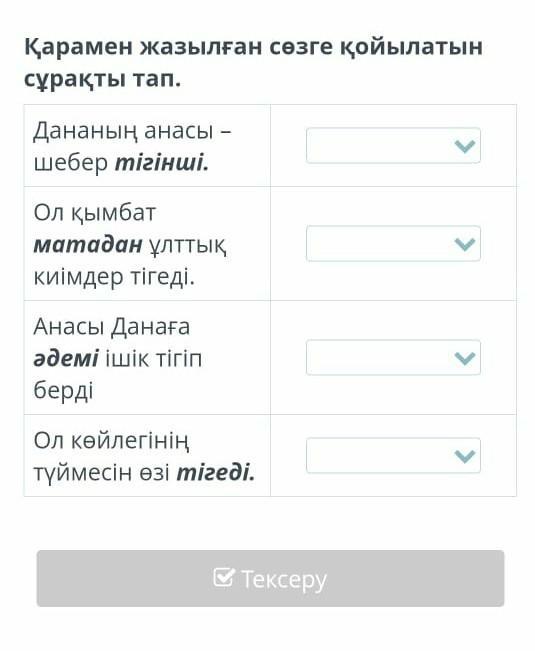Open dropdown for the 'тігінші' sentence

click(393, 145)
